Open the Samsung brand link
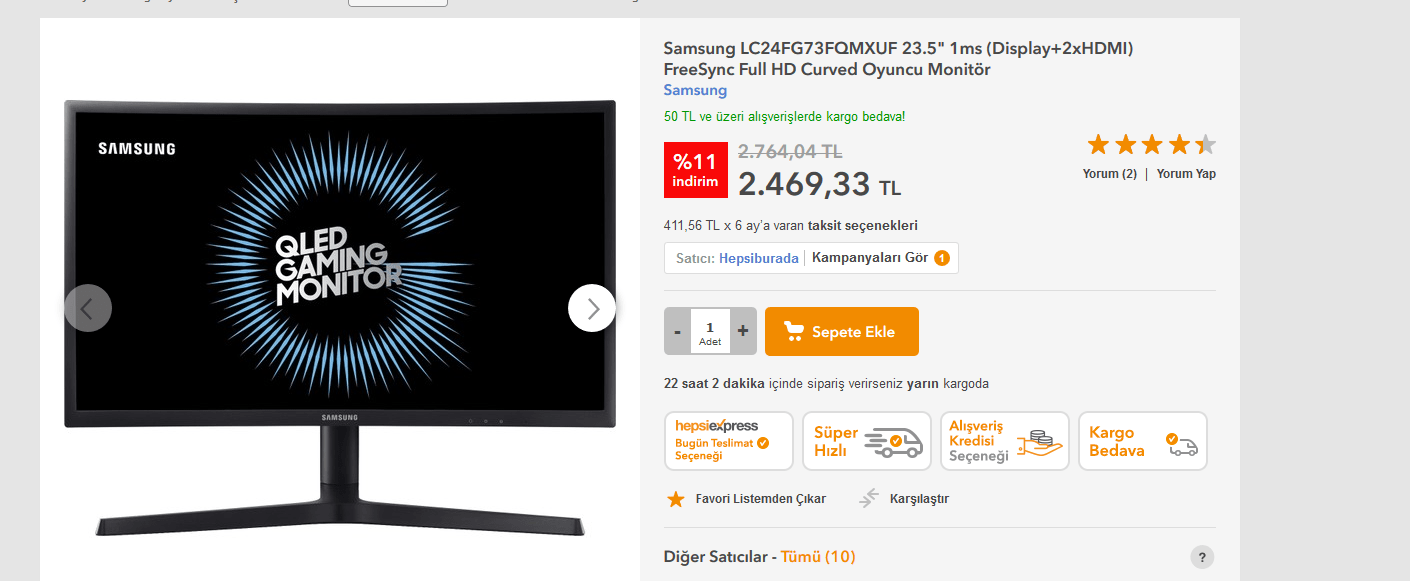This screenshot has height=581, width=1410. click(x=695, y=91)
